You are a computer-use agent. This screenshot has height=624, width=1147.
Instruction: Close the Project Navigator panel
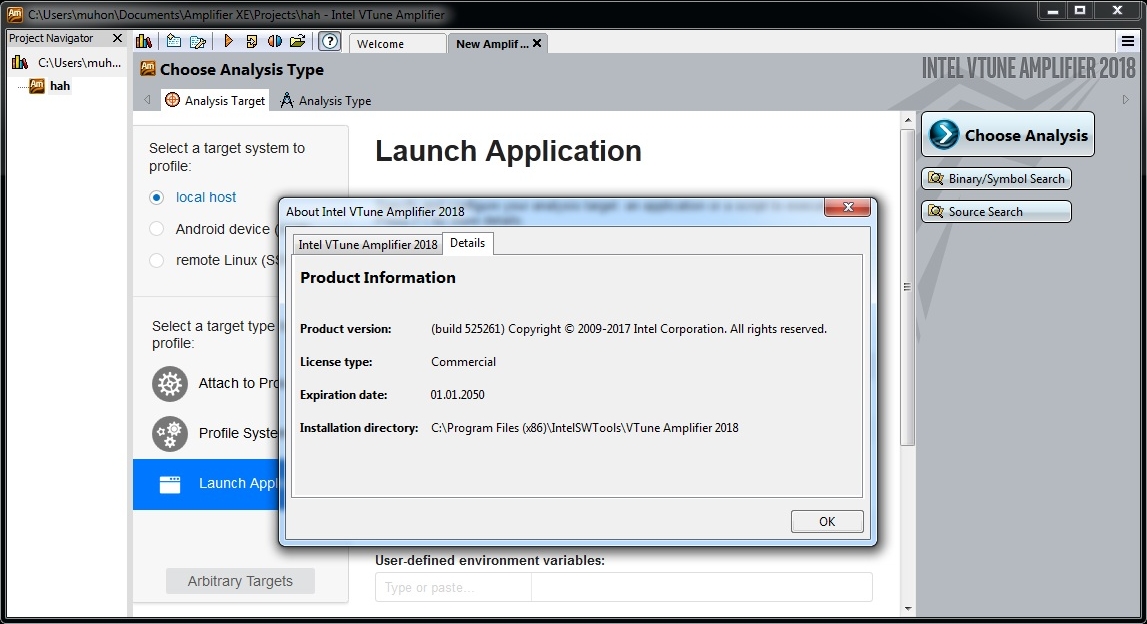click(x=117, y=38)
